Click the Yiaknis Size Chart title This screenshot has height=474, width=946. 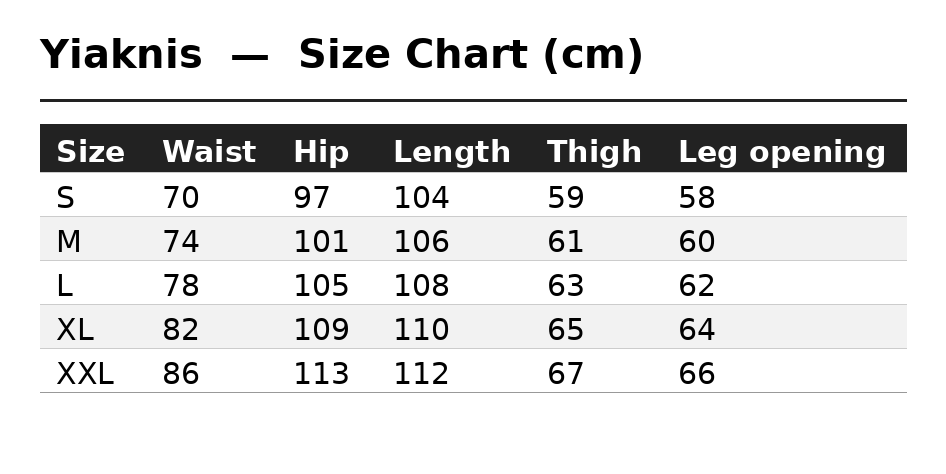pos(341,55)
